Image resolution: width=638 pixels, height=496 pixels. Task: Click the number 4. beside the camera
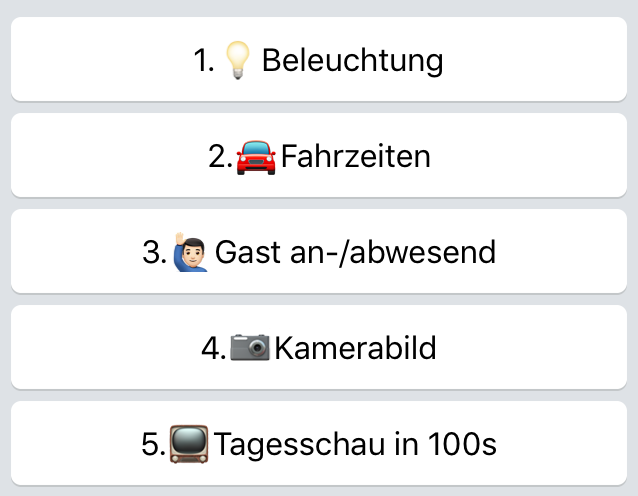coord(214,349)
